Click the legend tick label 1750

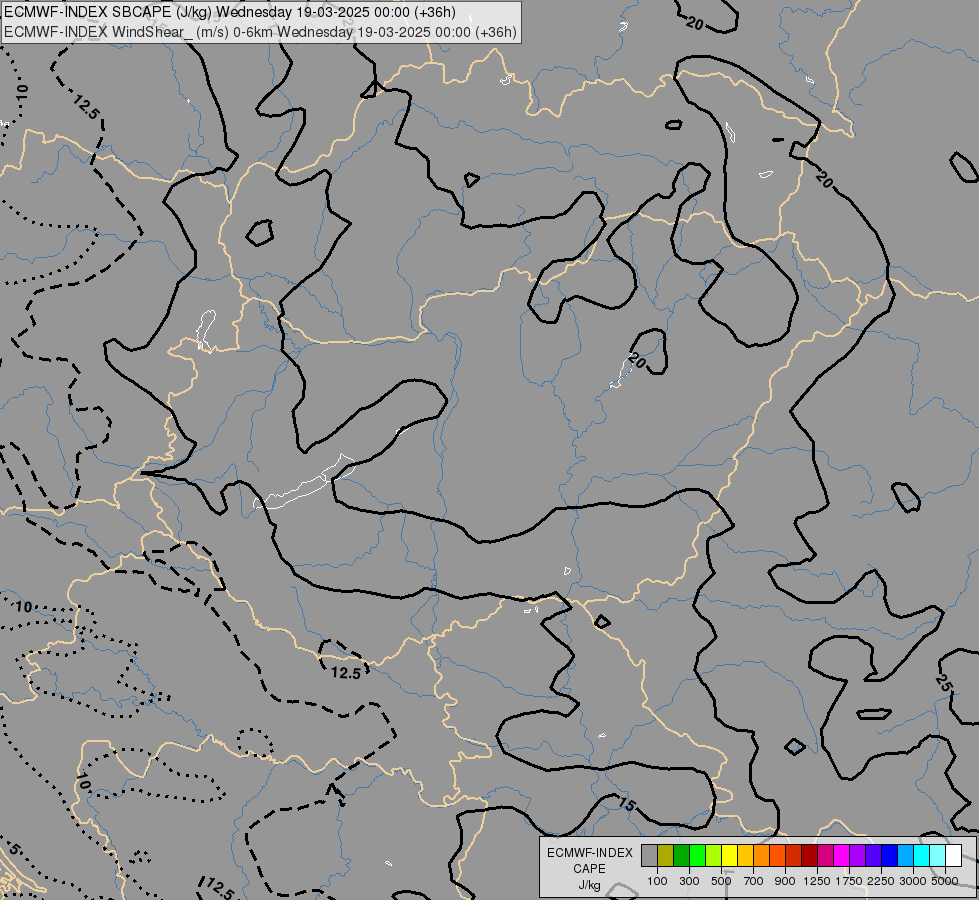pos(849,881)
